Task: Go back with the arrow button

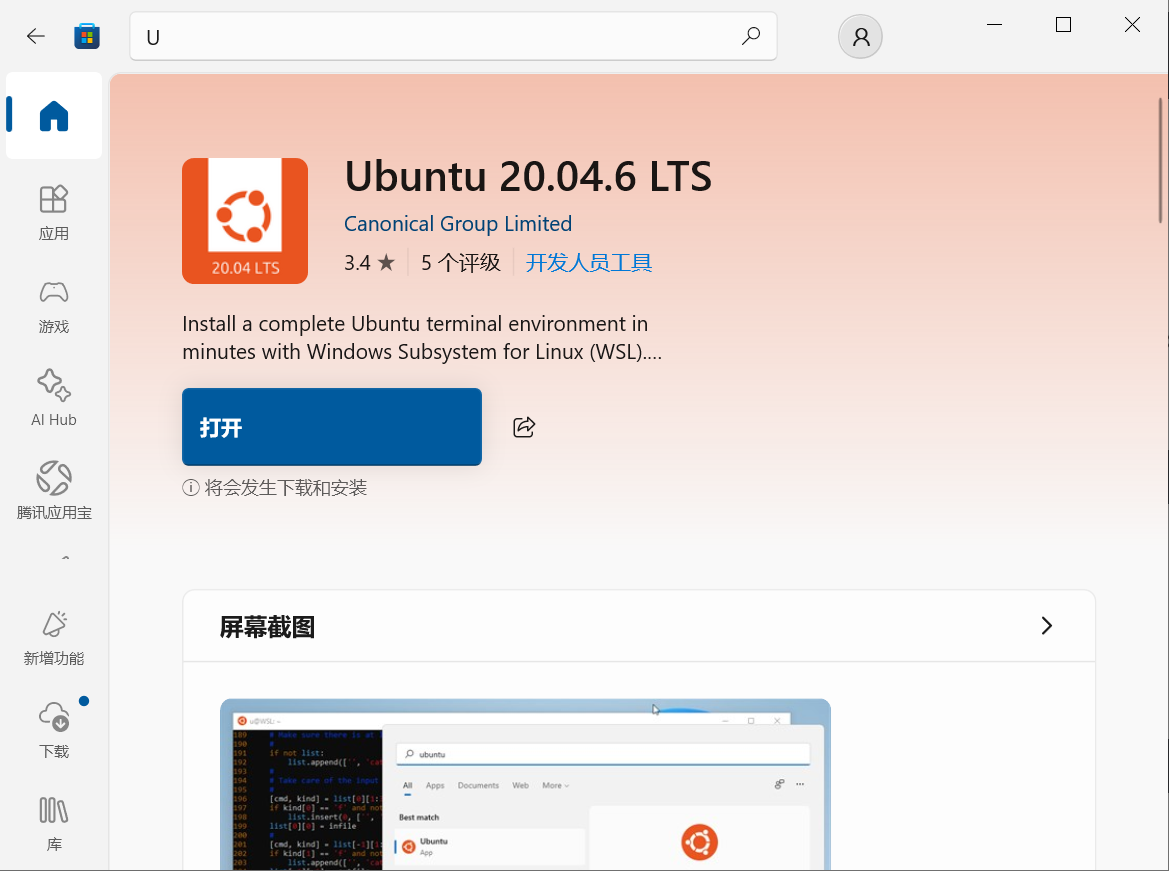Action: coord(36,37)
